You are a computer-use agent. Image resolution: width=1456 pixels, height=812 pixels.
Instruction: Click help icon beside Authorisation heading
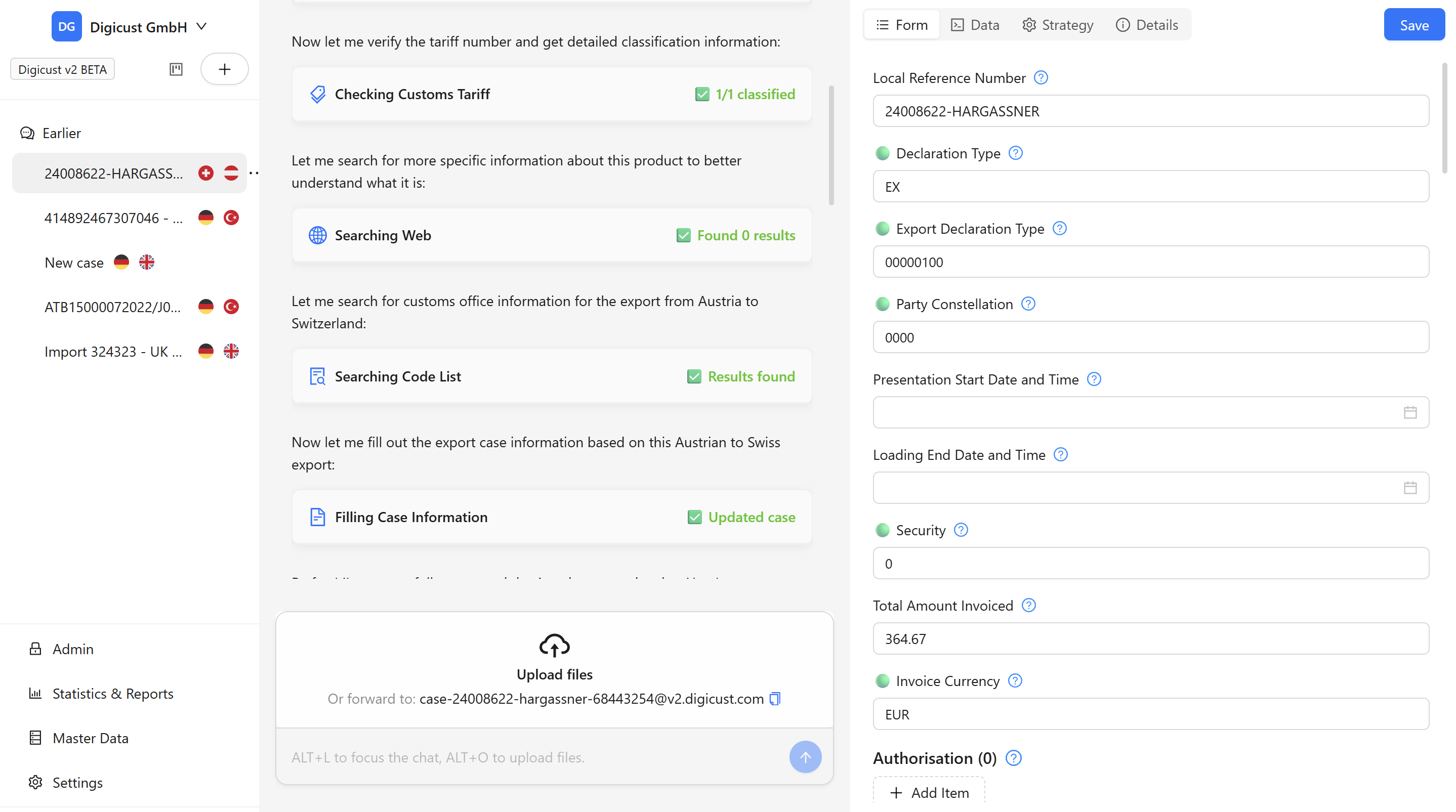point(1014,758)
